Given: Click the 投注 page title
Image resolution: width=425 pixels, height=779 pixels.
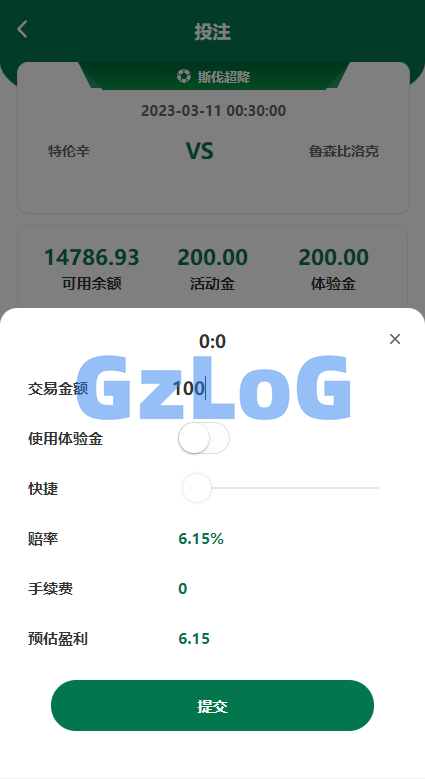Looking at the screenshot, I should pos(212,31).
